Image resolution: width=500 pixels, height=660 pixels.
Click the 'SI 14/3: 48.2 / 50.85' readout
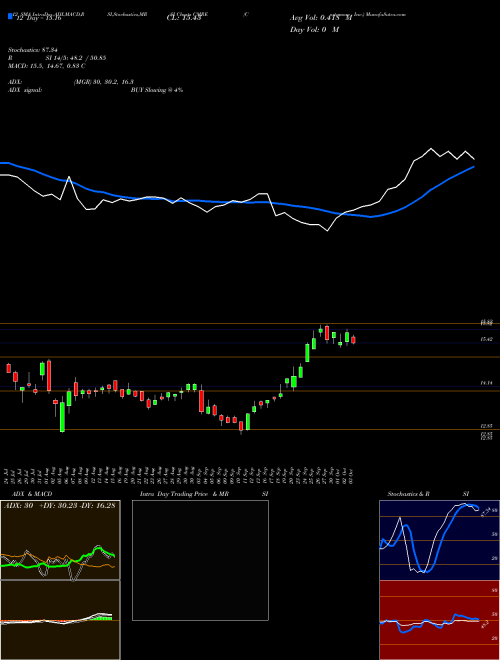pos(76,58)
